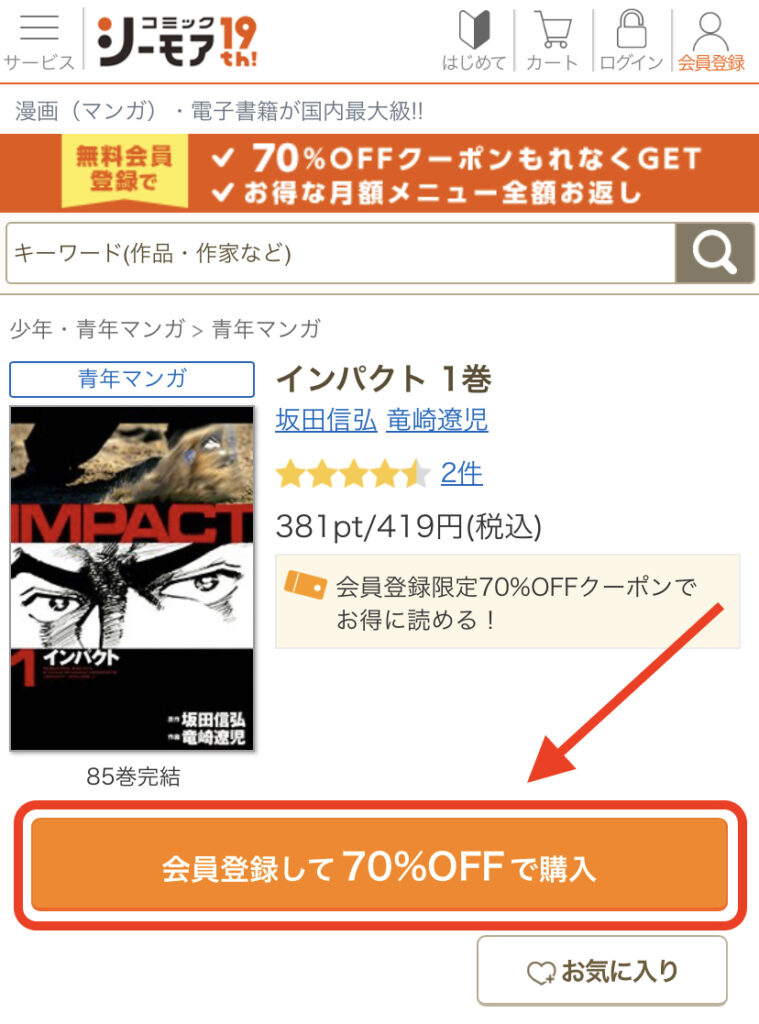Open the 70%OFFクーポン registration banner
Image resolution: width=759 pixels, height=1024 pixels.
click(380, 173)
